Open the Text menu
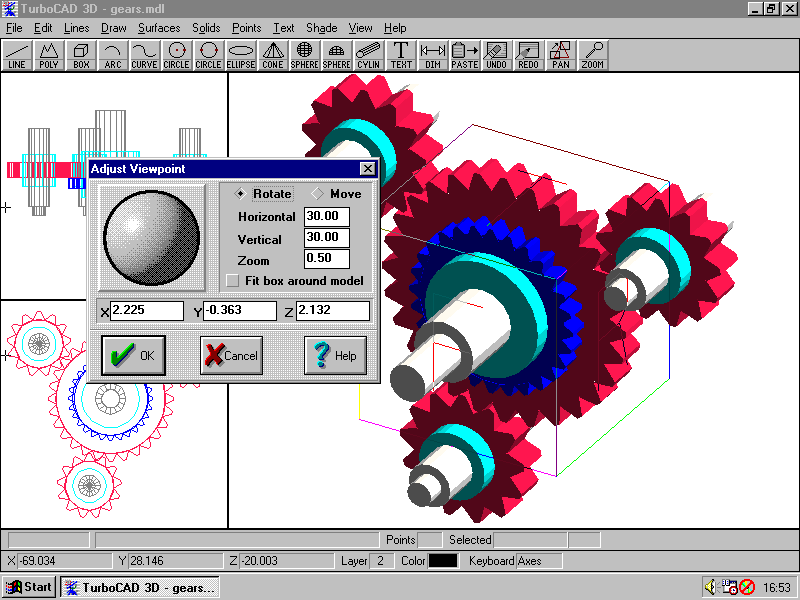The image size is (800, 600). click(284, 28)
